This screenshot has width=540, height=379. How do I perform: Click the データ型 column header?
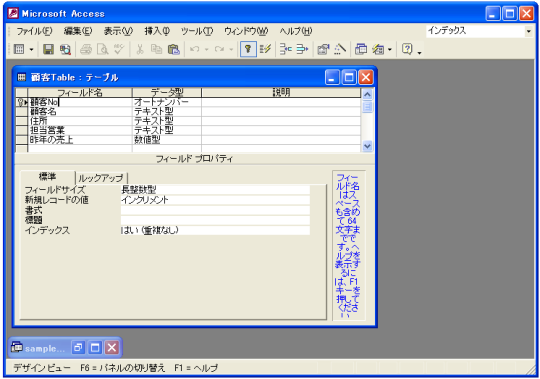[x=167, y=92]
